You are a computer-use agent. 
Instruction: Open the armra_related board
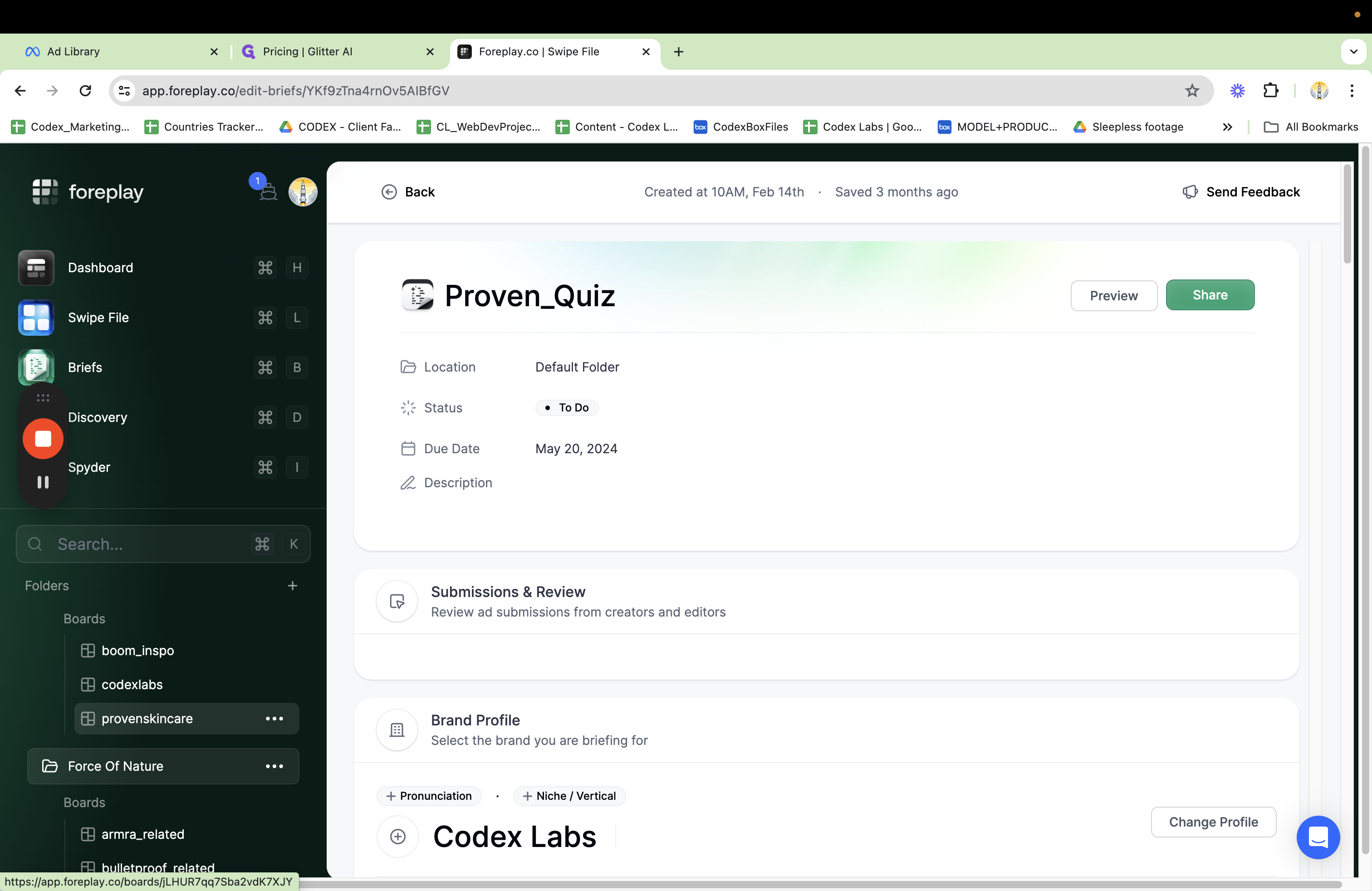click(x=142, y=834)
